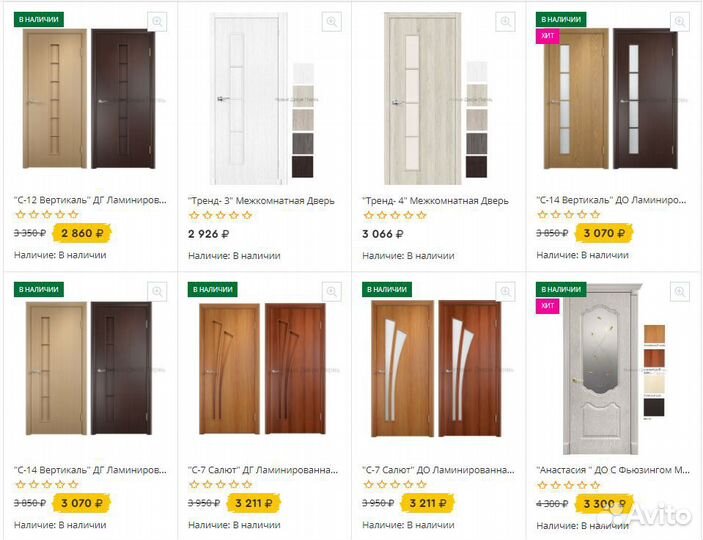
Task: Enlarge the "Тренд-4" door photo with the magnifier
Action: click(x=505, y=21)
